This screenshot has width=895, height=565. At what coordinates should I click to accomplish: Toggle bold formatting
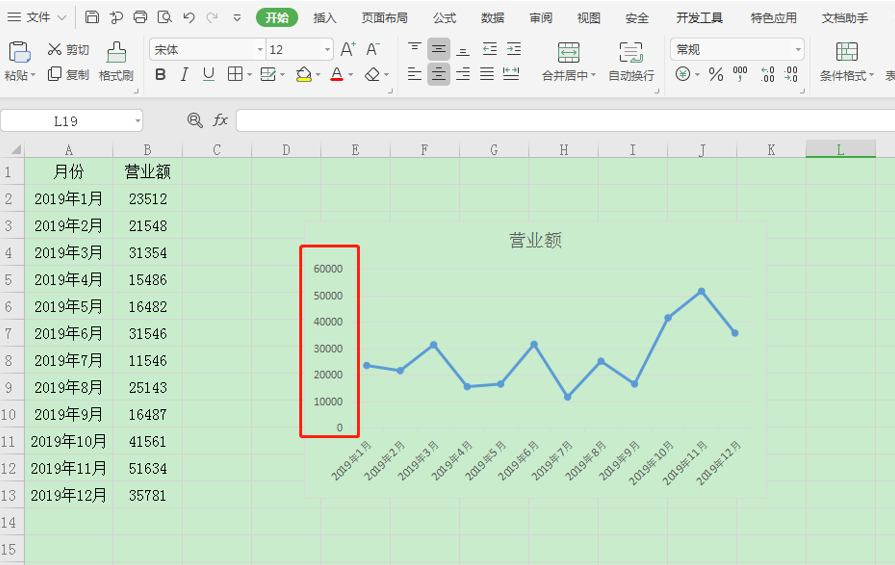(160, 74)
